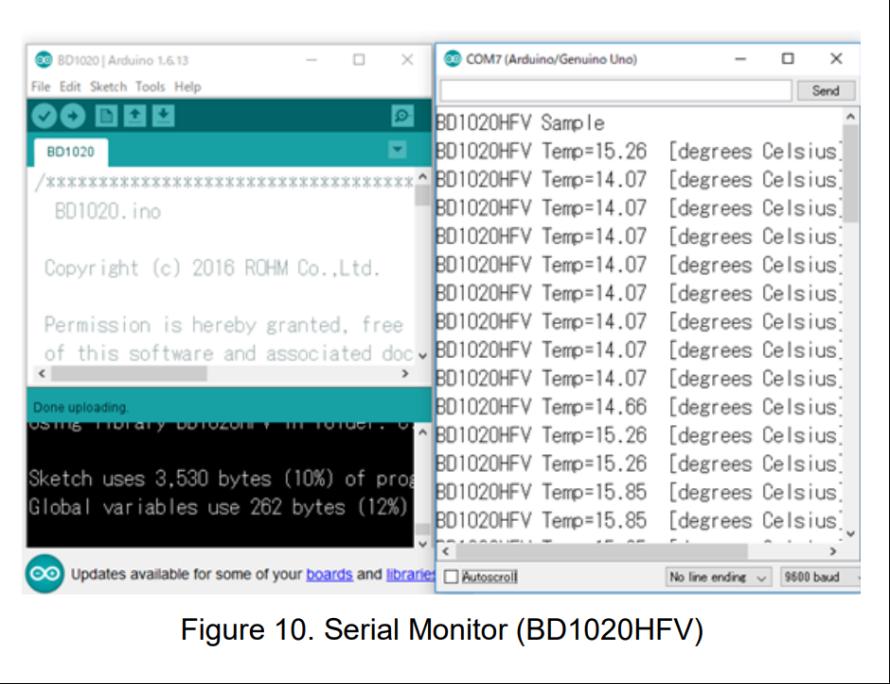890x684 pixels.
Task: Open the No line ending dropdown
Action: point(718,577)
